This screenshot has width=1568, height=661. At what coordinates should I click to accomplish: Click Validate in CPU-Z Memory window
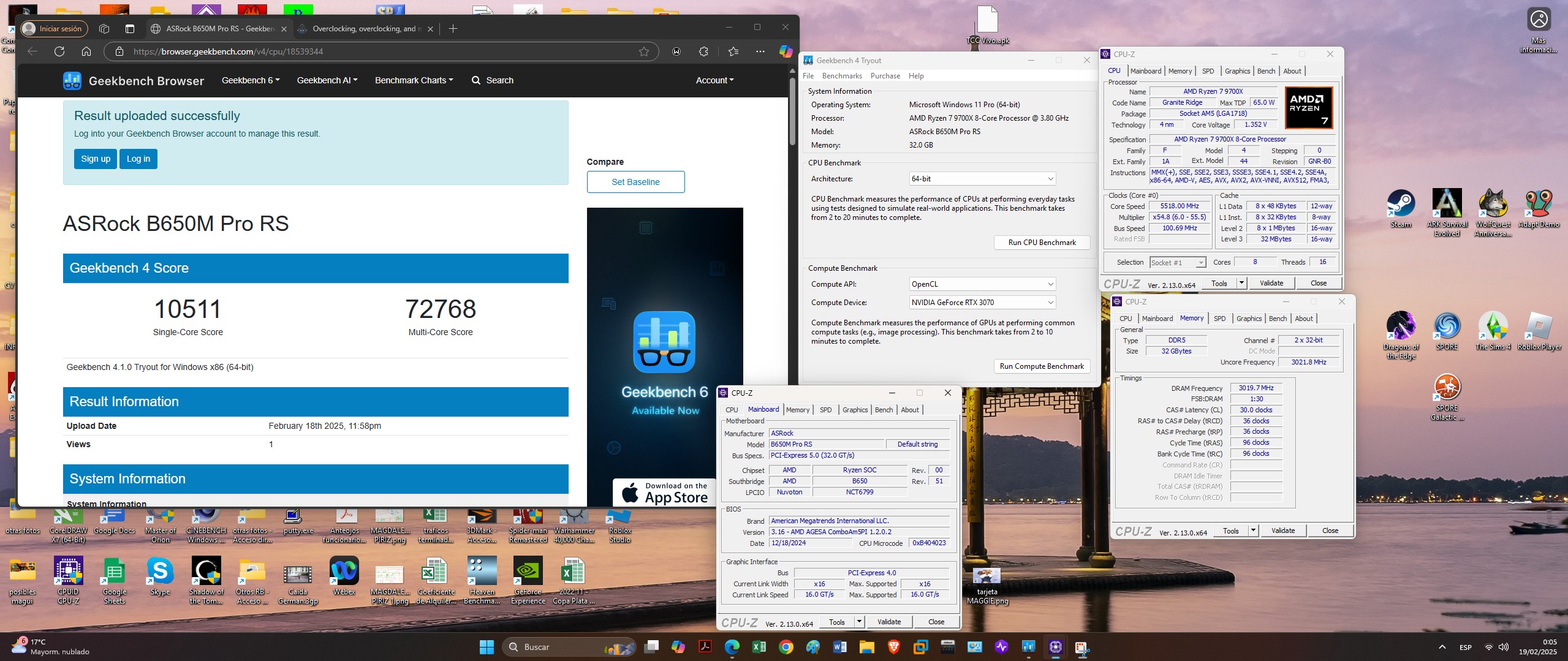(x=1282, y=531)
